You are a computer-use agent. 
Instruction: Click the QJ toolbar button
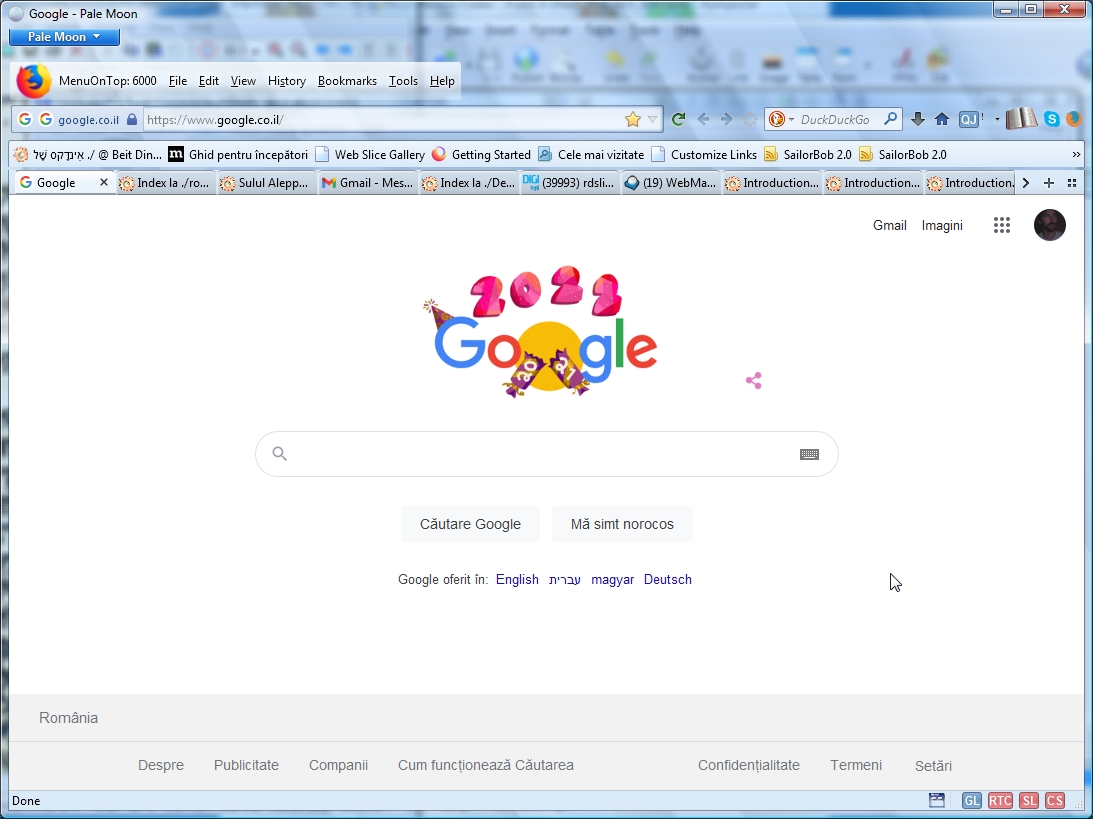click(968, 119)
